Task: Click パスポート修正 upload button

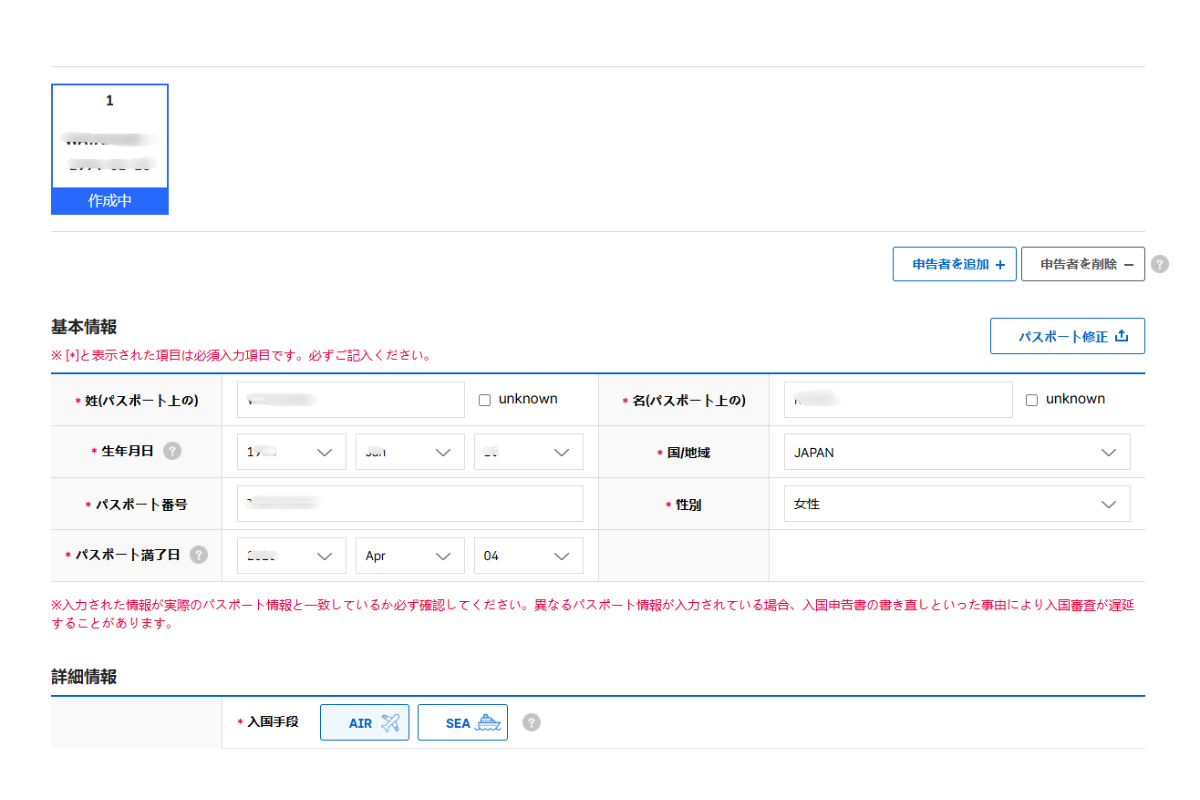Action: click(1067, 337)
